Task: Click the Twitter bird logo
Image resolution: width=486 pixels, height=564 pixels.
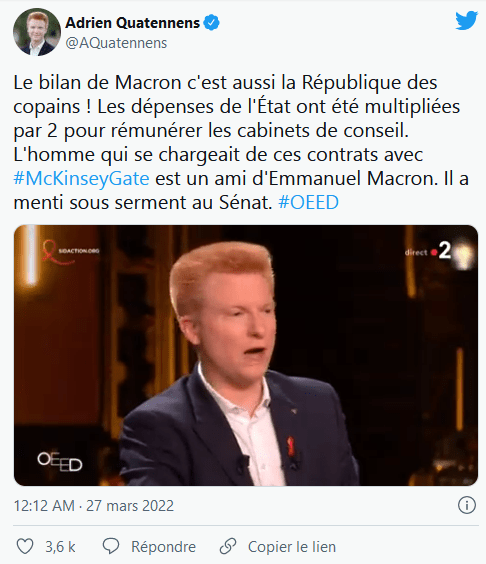Action: [467, 21]
